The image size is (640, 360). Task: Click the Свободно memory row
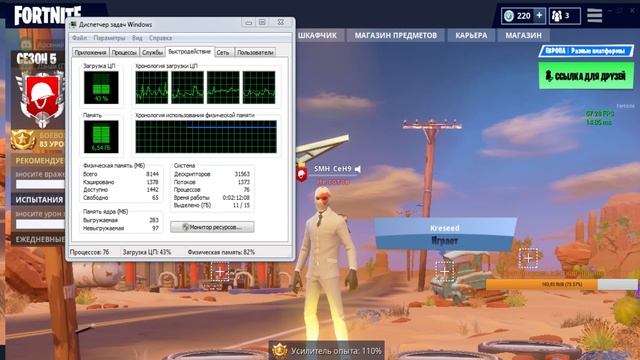(121, 198)
